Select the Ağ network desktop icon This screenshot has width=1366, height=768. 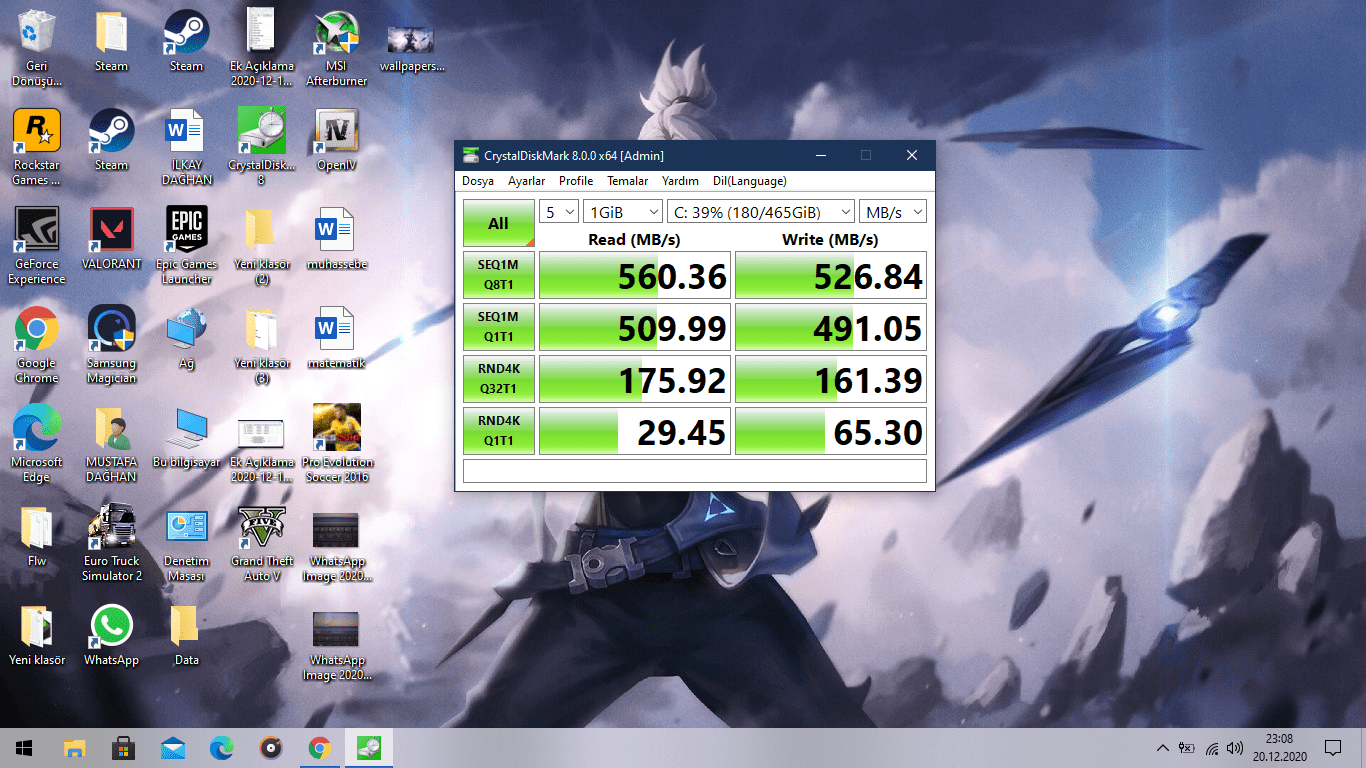[x=187, y=338]
